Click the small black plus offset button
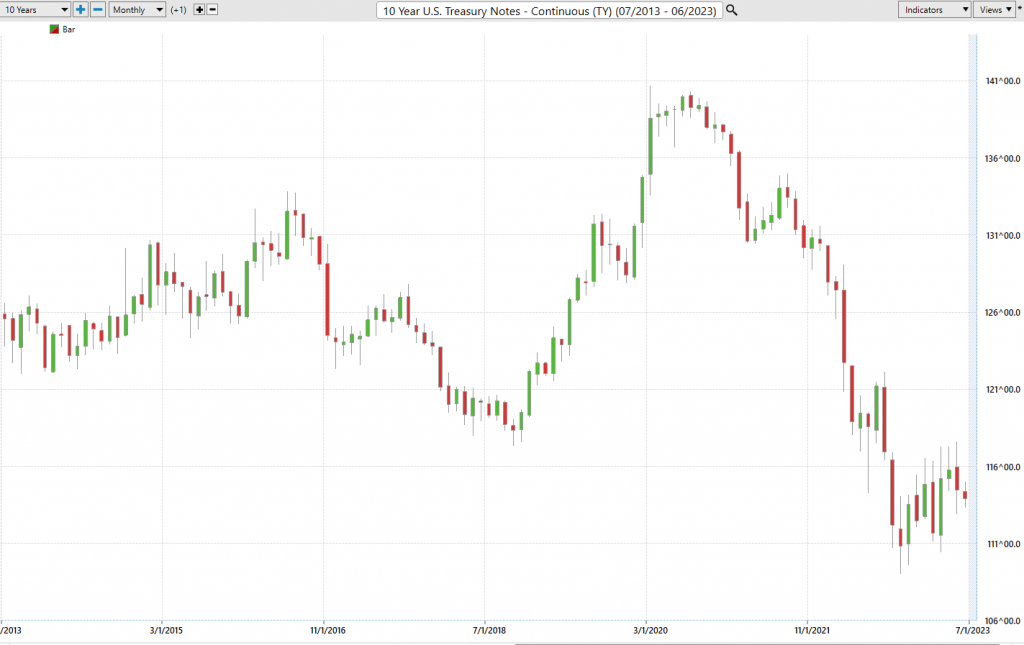The width and height of the screenshot is (1024, 645). (200, 10)
